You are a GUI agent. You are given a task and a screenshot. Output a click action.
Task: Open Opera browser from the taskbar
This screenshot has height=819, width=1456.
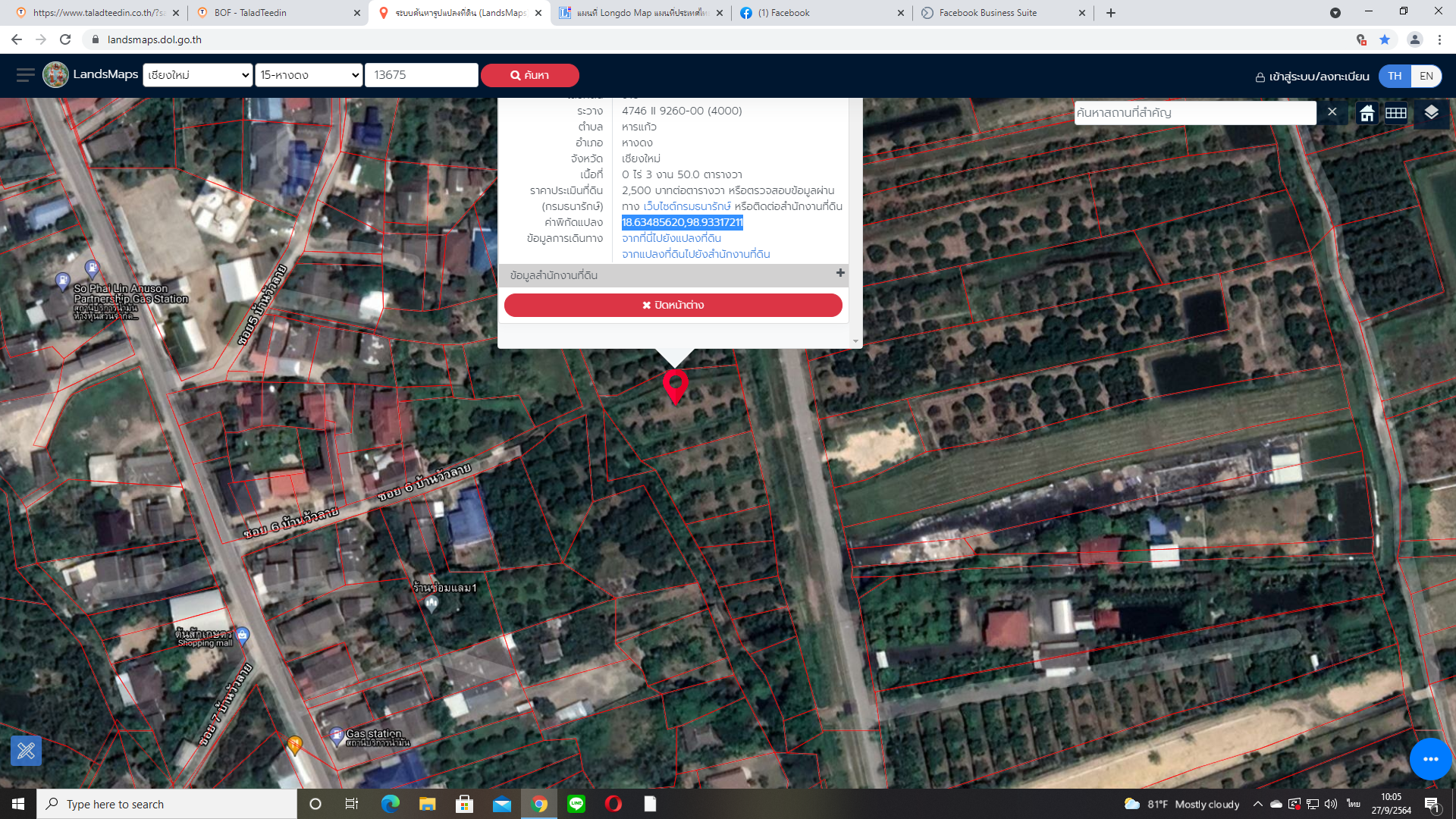[x=613, y=804]
